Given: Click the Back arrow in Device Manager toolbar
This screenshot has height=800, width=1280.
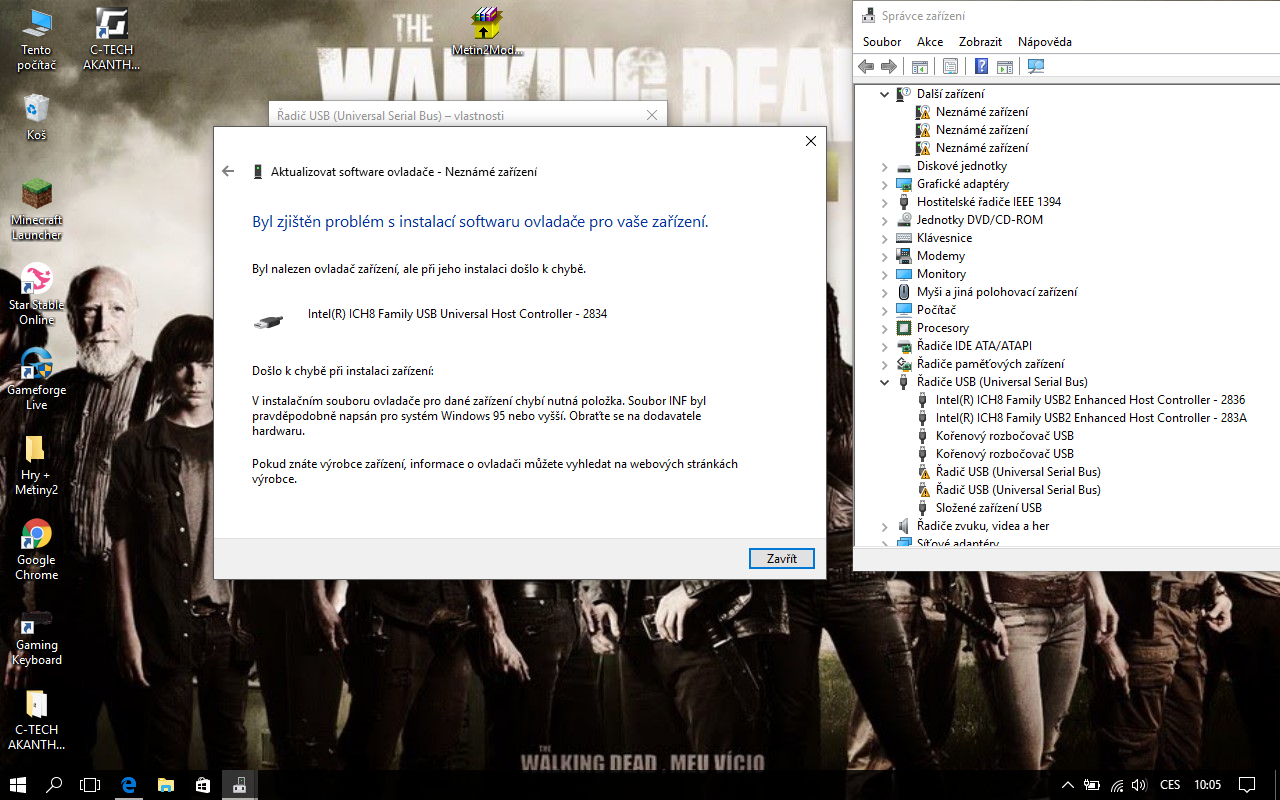Looking at the screenshot, I should click(x=866, y=67).
